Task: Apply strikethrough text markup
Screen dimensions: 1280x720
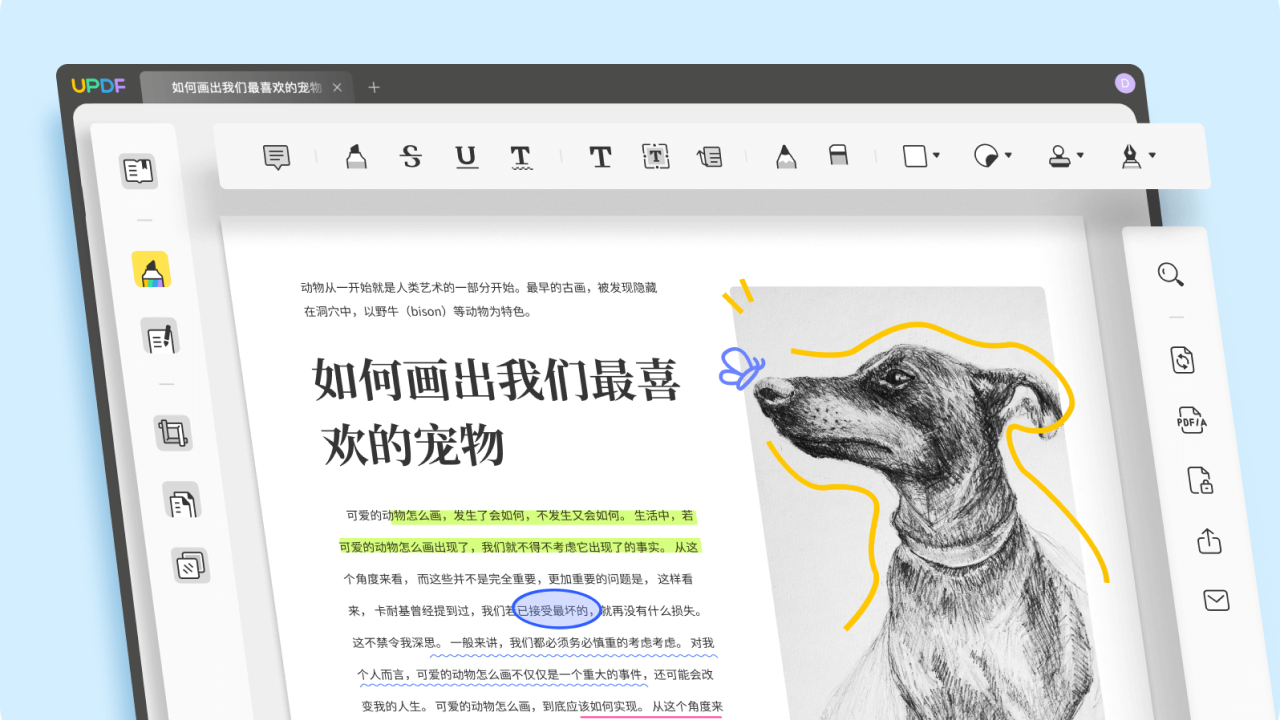Action: [411, 156]
